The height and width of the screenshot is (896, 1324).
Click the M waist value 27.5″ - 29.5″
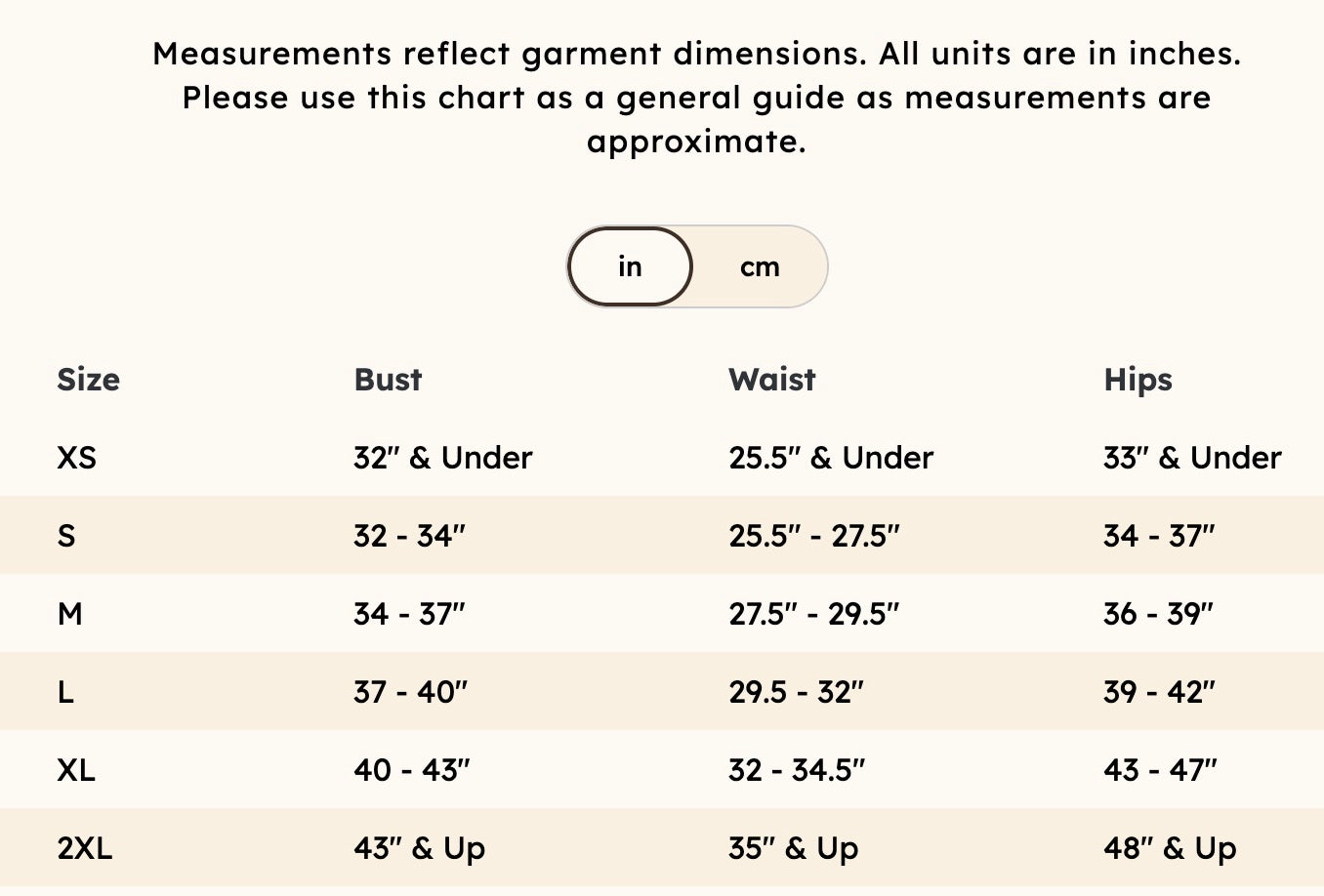814,614
